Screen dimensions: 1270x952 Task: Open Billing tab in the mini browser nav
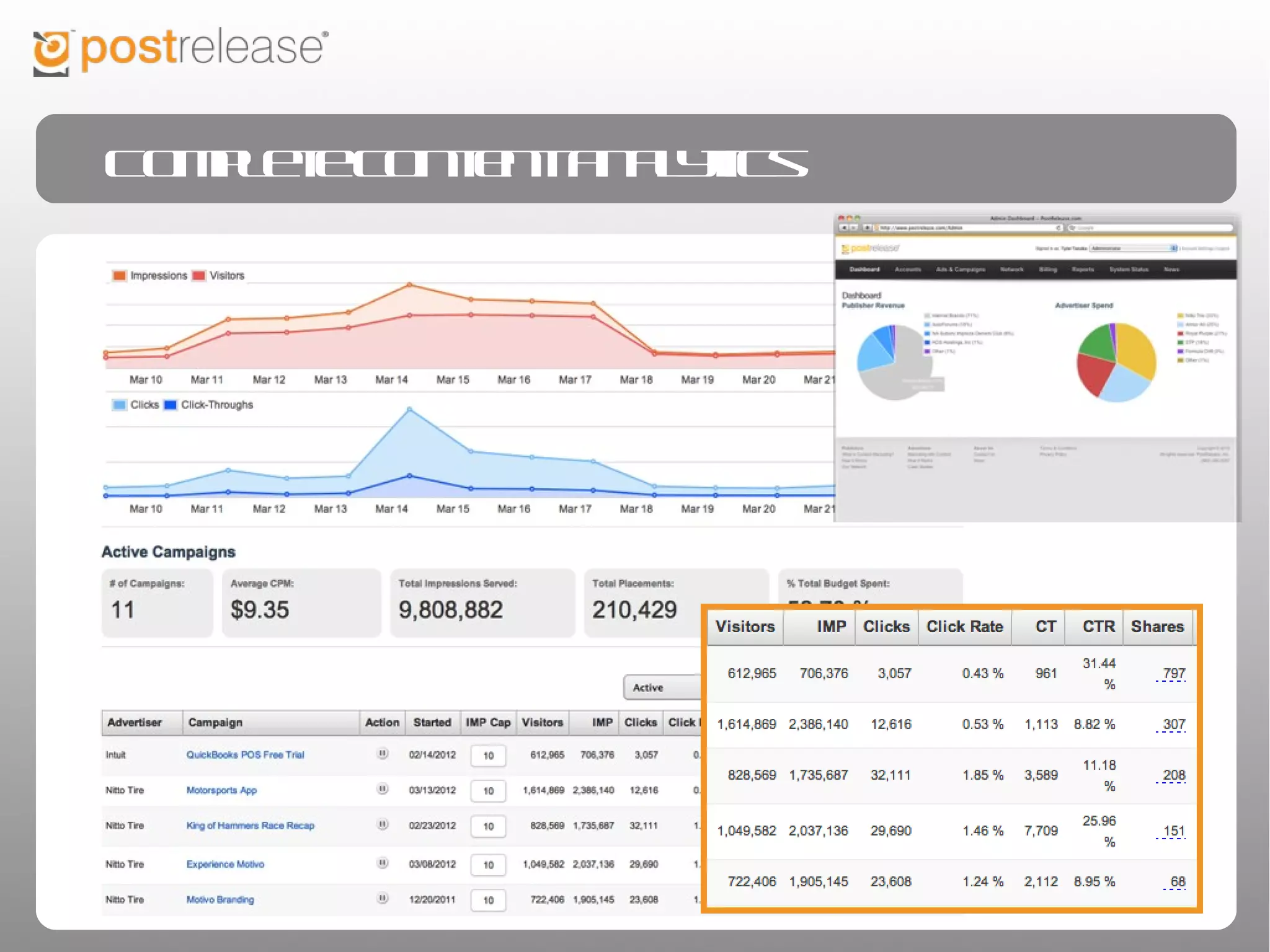click(x=1048, y=270)
